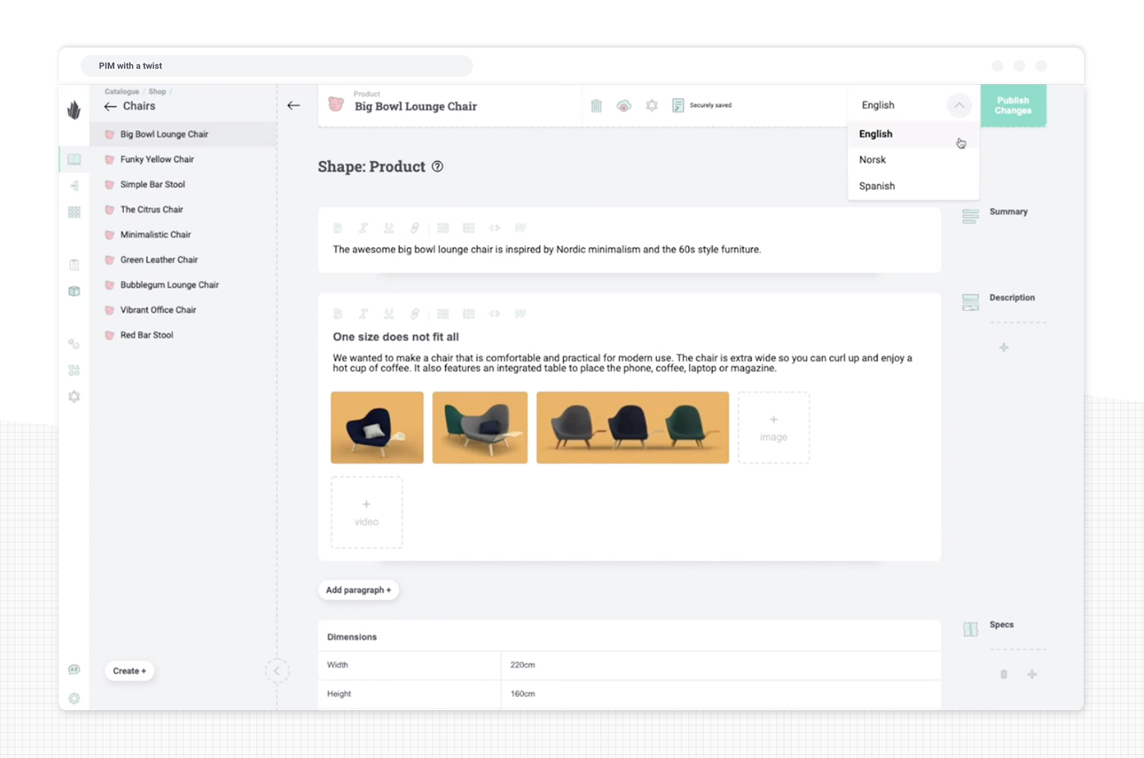Open the grid icon in left rail

tap(74, 212)
